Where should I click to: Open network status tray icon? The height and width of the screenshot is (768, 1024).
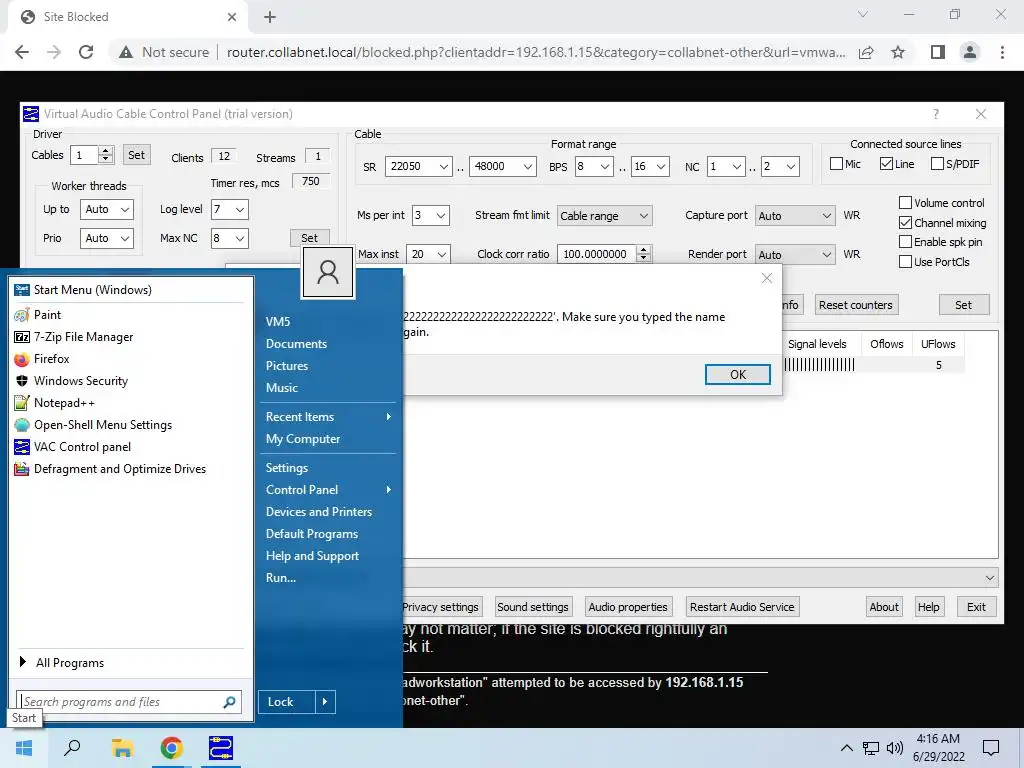pyautogui.click(x=871, y=748)
